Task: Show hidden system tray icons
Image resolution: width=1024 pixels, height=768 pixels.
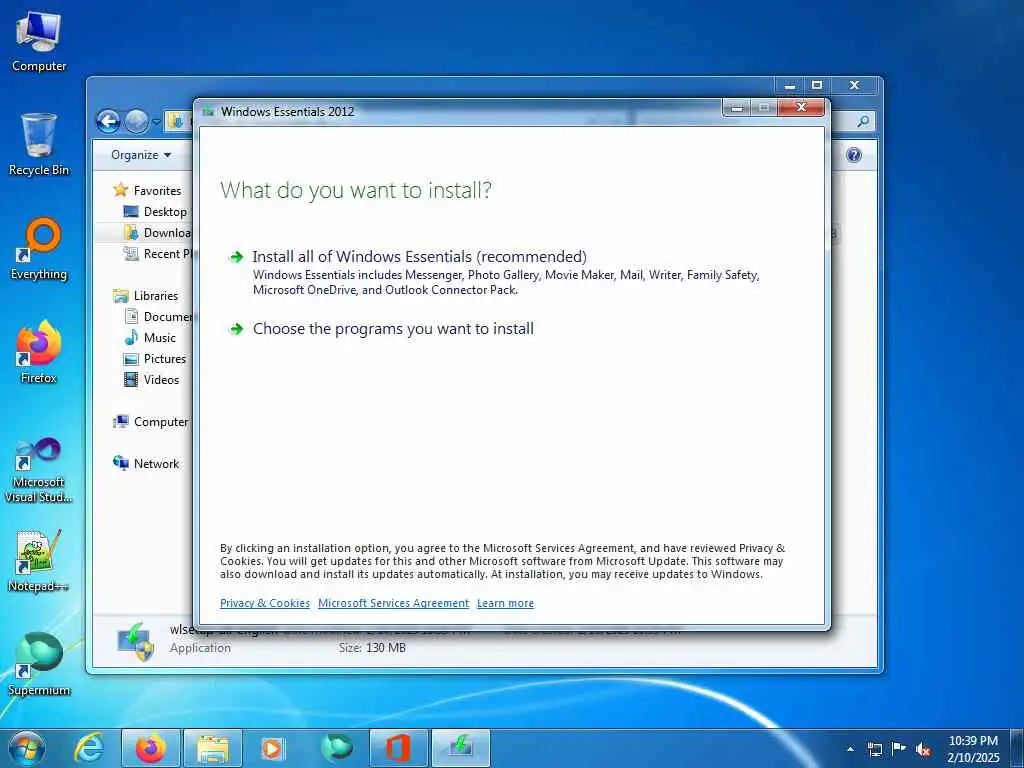Action: point(850,749)
